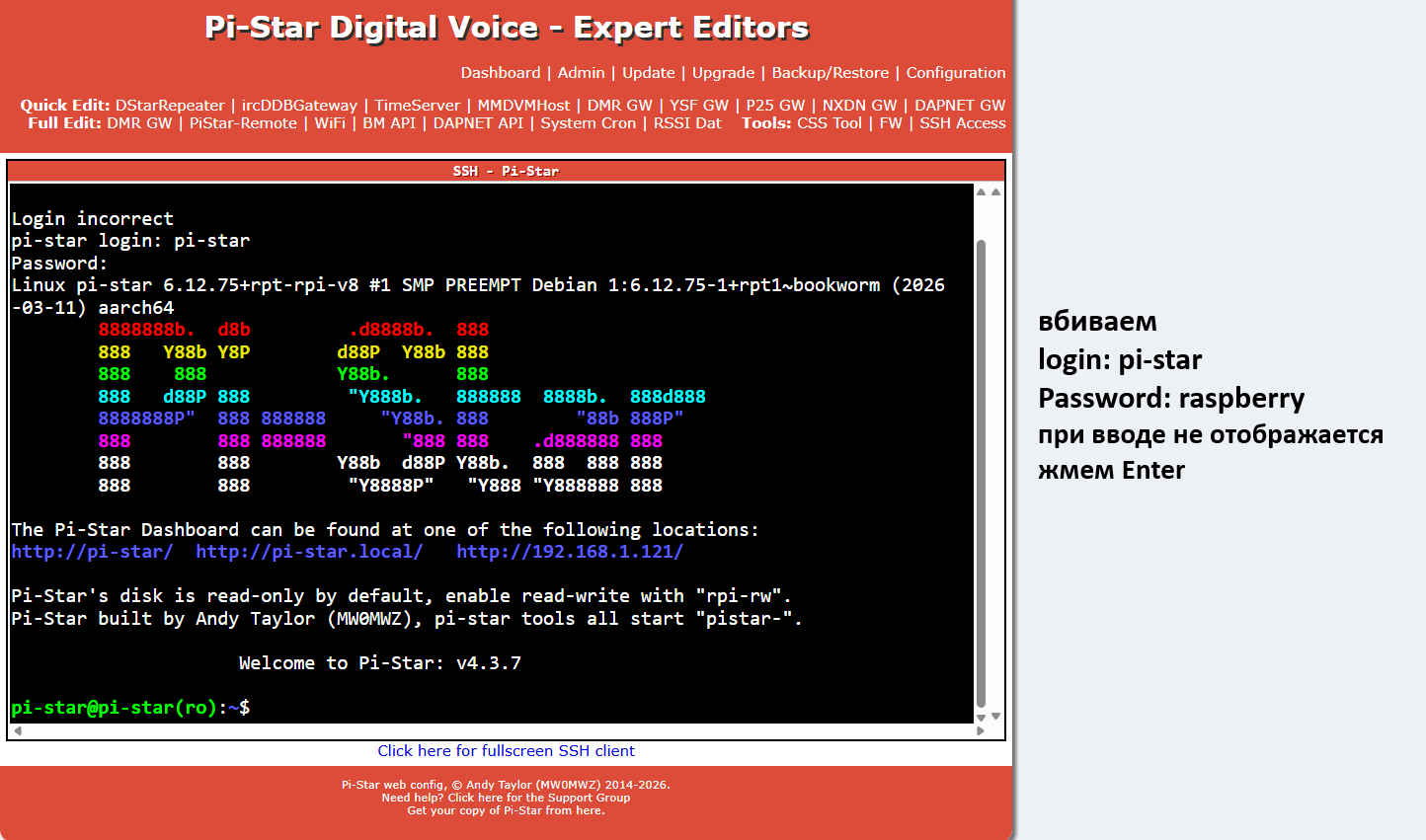The image size is (1426, 840).
Task: Open the Dashboard page link
Action: pyautogui.click(x=501, y=73)
